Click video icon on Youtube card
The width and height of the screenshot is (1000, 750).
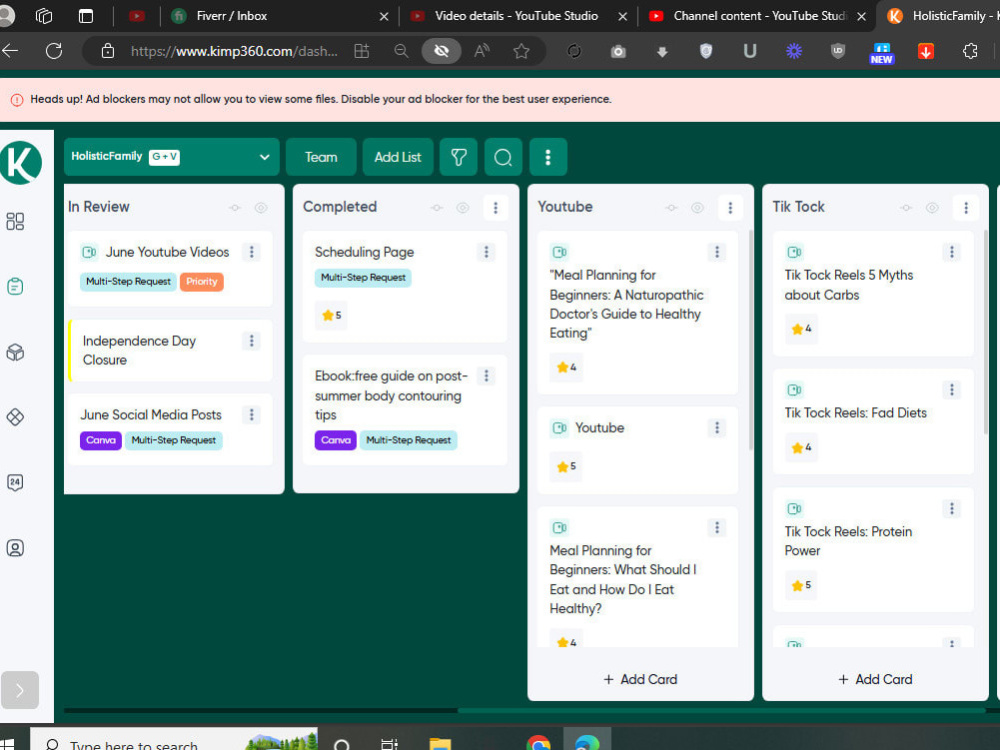[x=559, y=428]
